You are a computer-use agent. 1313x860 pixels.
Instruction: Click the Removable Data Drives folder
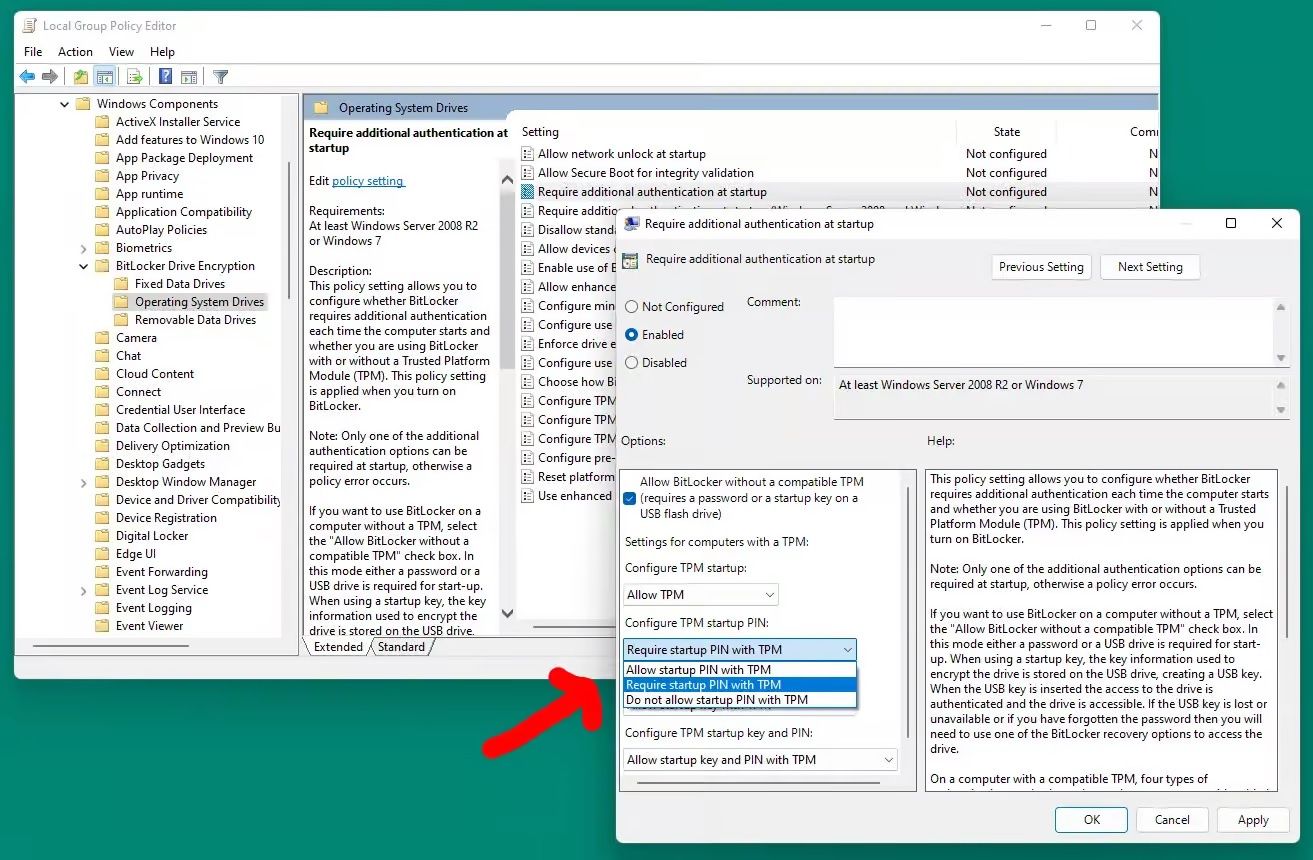pyautogui.click(x=195, y=320)
